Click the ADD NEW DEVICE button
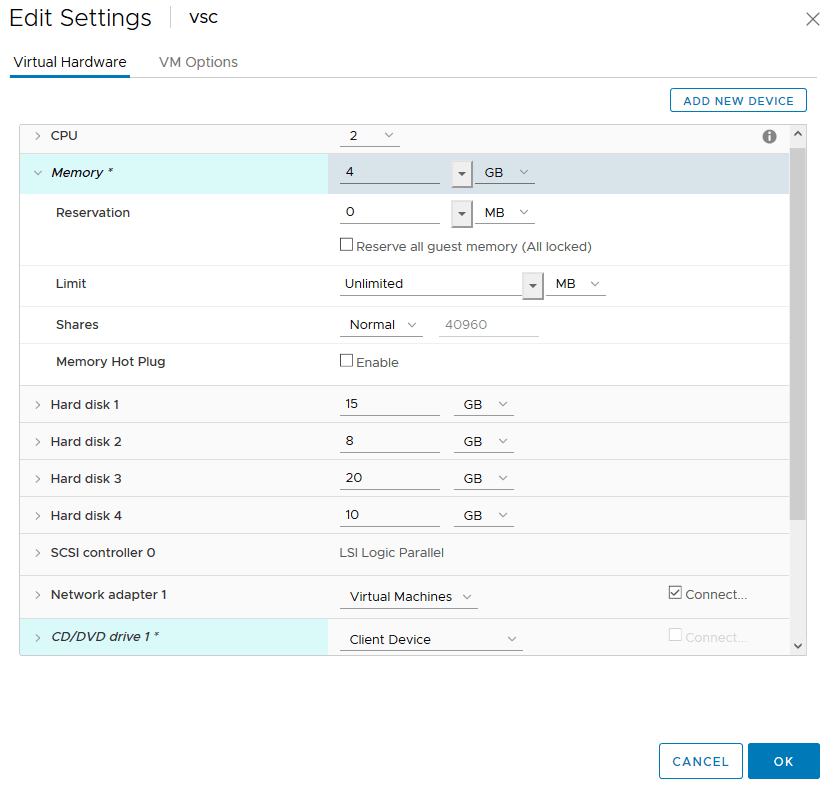Image resolution: width=832 pixels, height=790 pixels. 738,101
